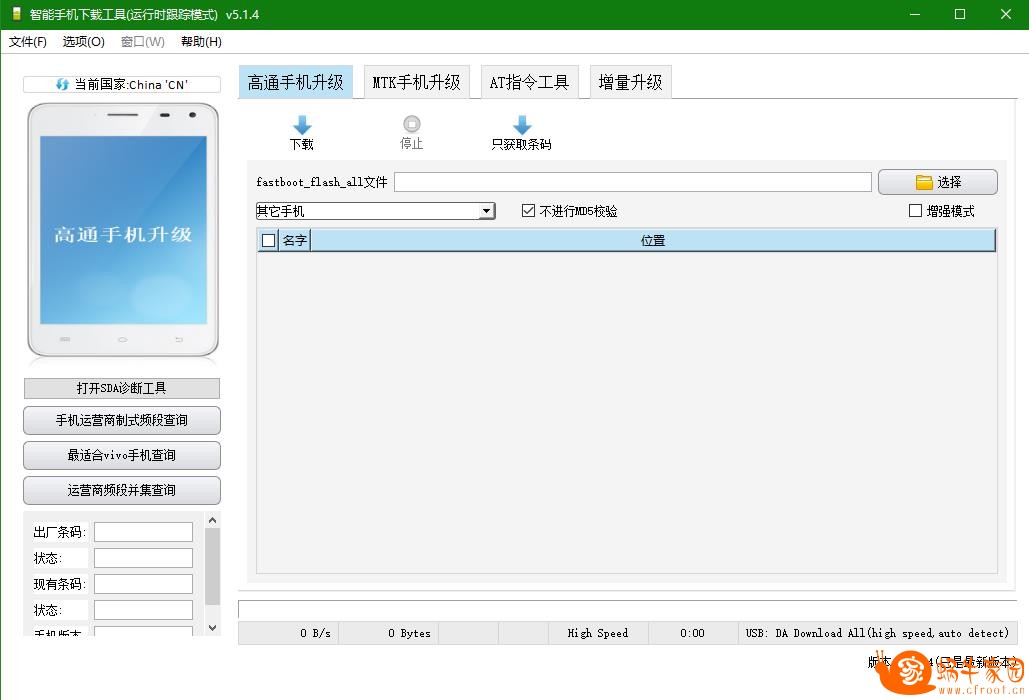
Task: Click the 出厂条码 input field
Action: tap(143, 532)
